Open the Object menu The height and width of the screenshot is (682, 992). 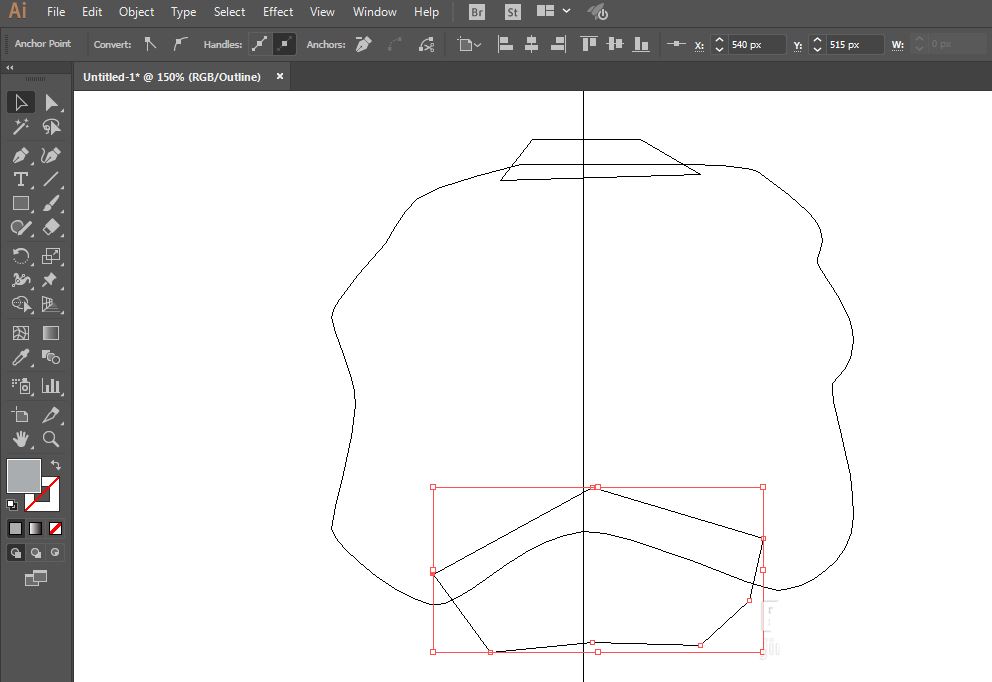[x=136, y=12]
